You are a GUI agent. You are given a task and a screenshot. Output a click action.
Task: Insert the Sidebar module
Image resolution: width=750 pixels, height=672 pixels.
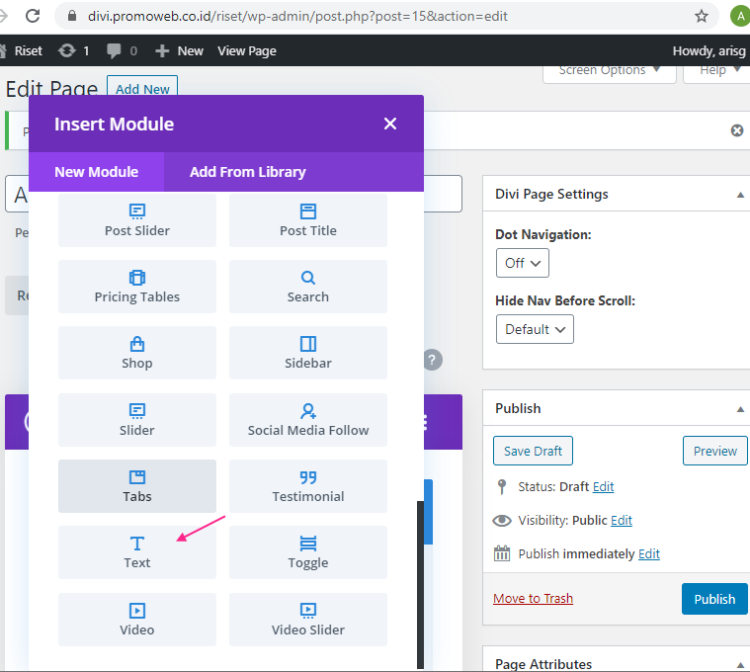pyautogui.click(x=308, y=353)
